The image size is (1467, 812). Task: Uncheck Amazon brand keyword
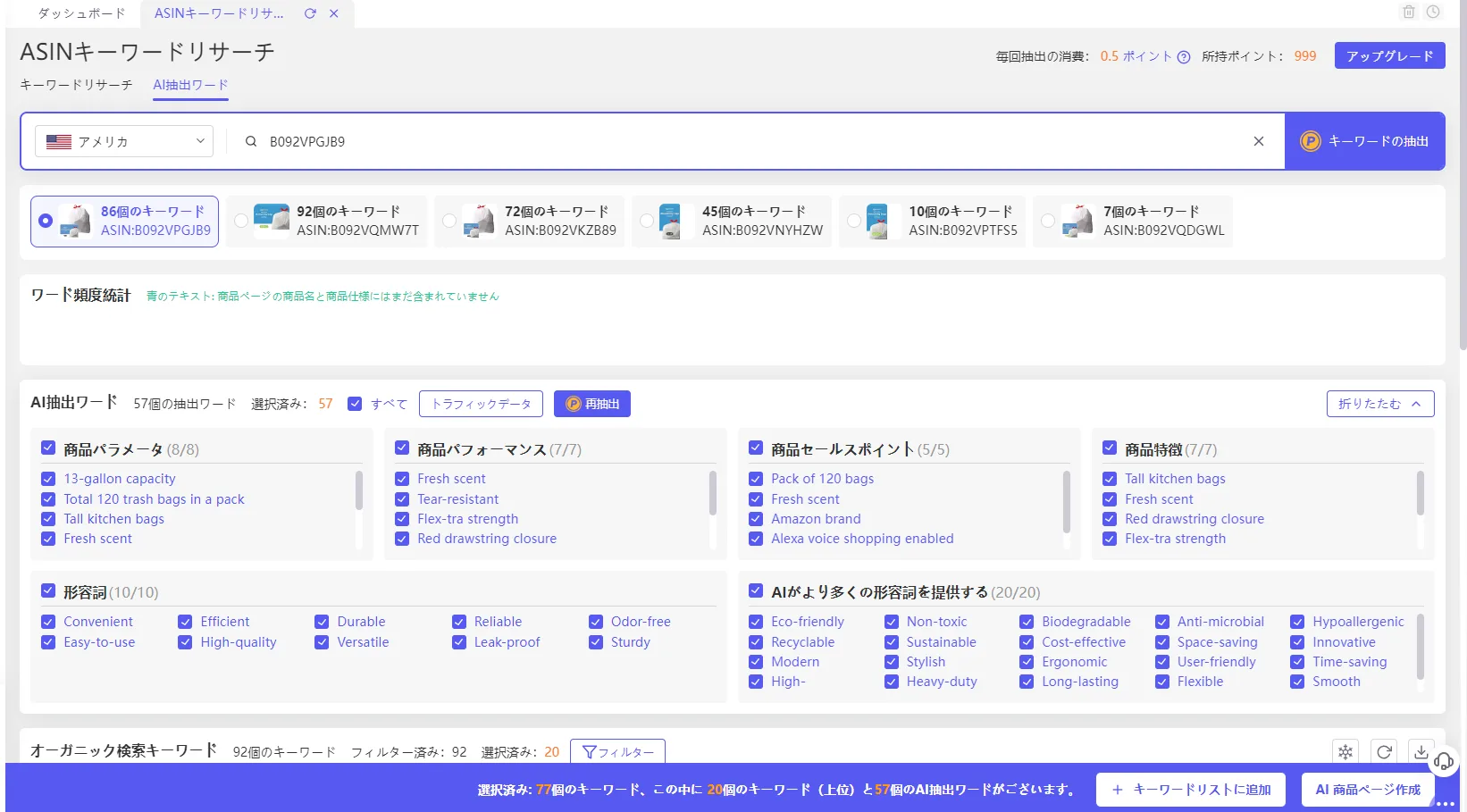756,519
